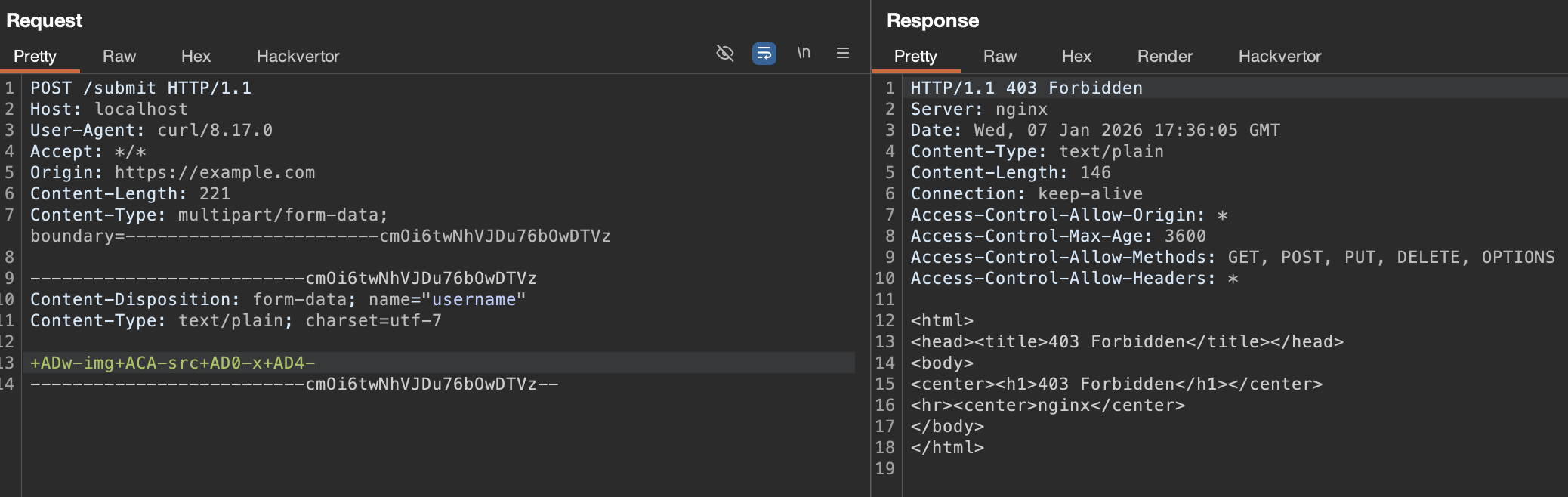Image resolution: width=1568 pixels, height=497 pixels.
Task: Click the UTF-7 payload line in request
Action: [172, 363]
